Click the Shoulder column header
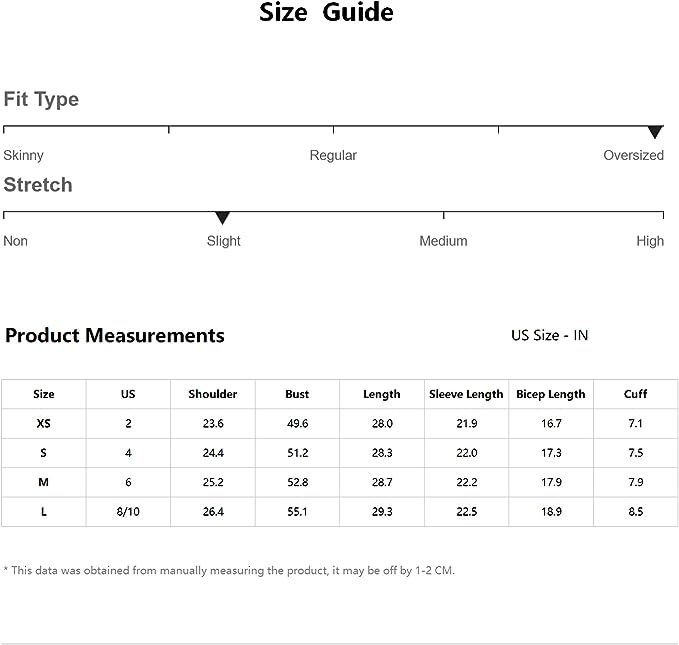 coord(213,395)
